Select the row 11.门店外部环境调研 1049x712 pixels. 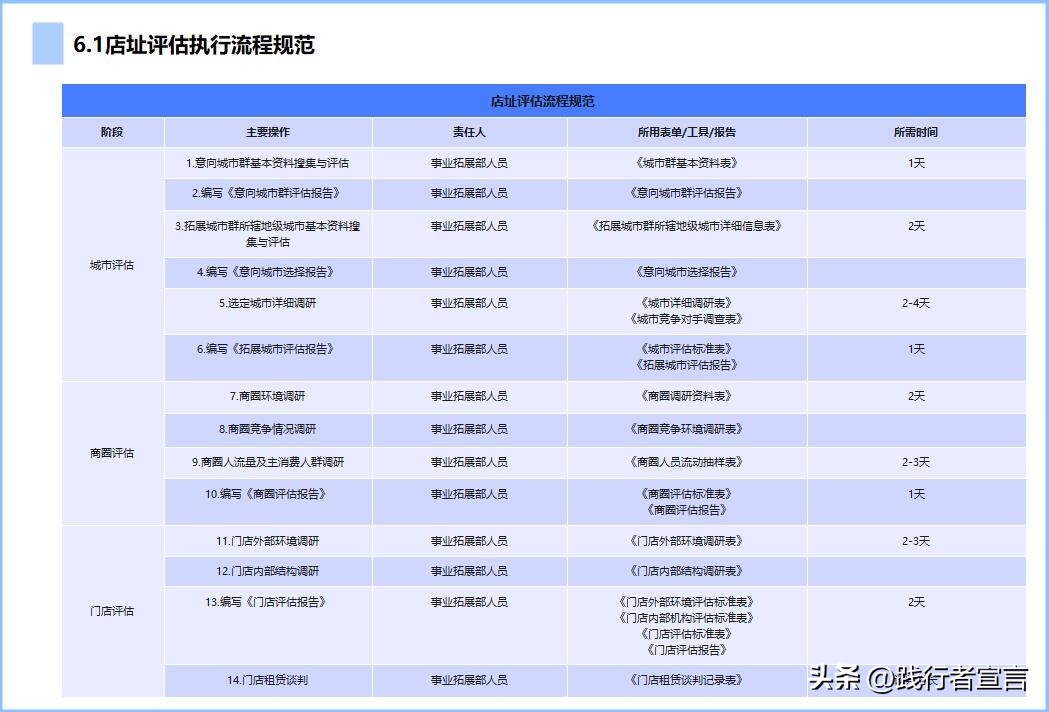268,540
